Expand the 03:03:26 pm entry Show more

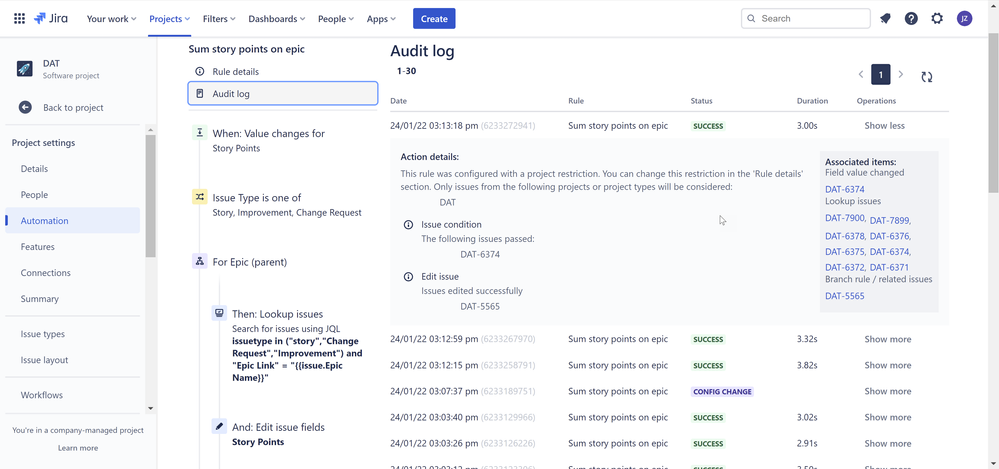(x=888, y=444)
